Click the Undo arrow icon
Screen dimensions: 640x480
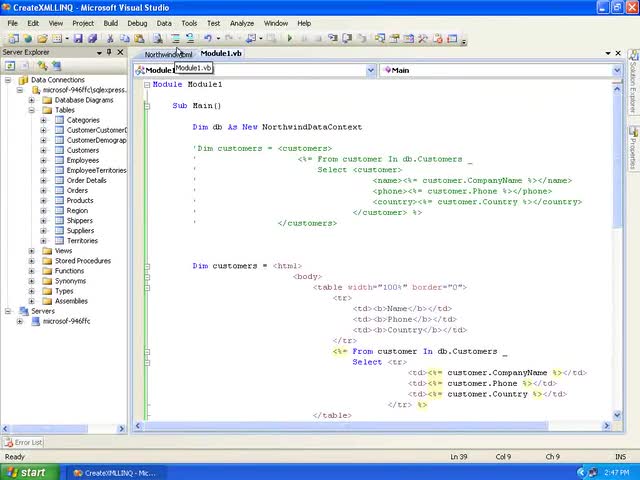(x=207, y=39)
